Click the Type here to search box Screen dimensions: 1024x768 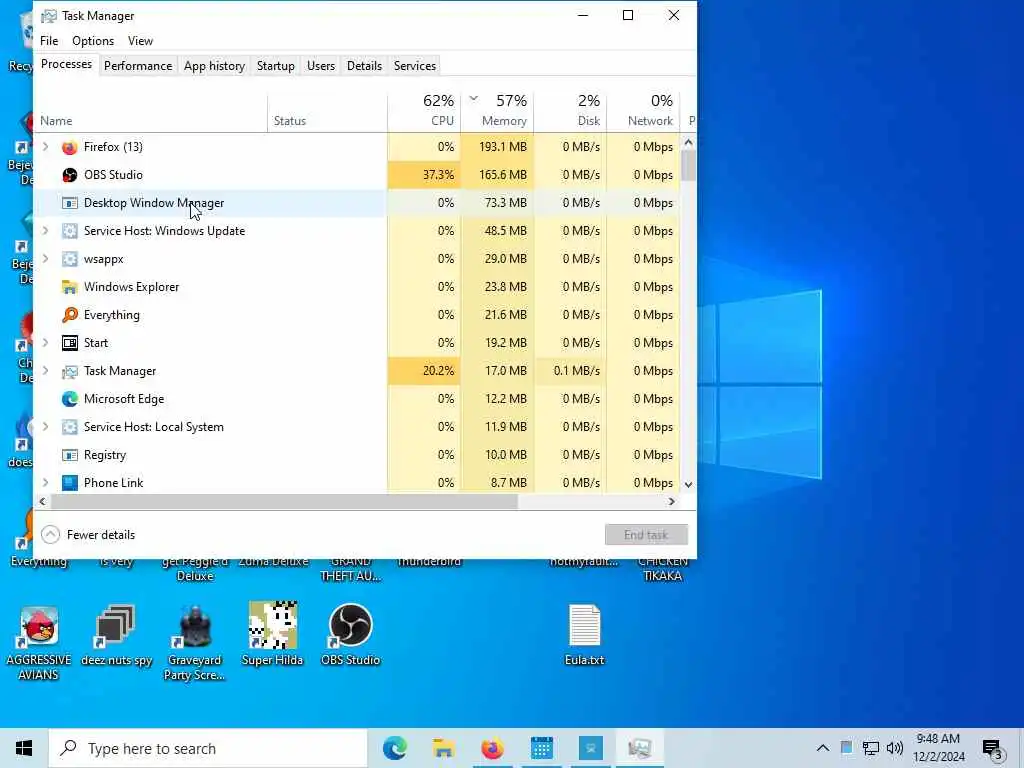click(208, 748)
